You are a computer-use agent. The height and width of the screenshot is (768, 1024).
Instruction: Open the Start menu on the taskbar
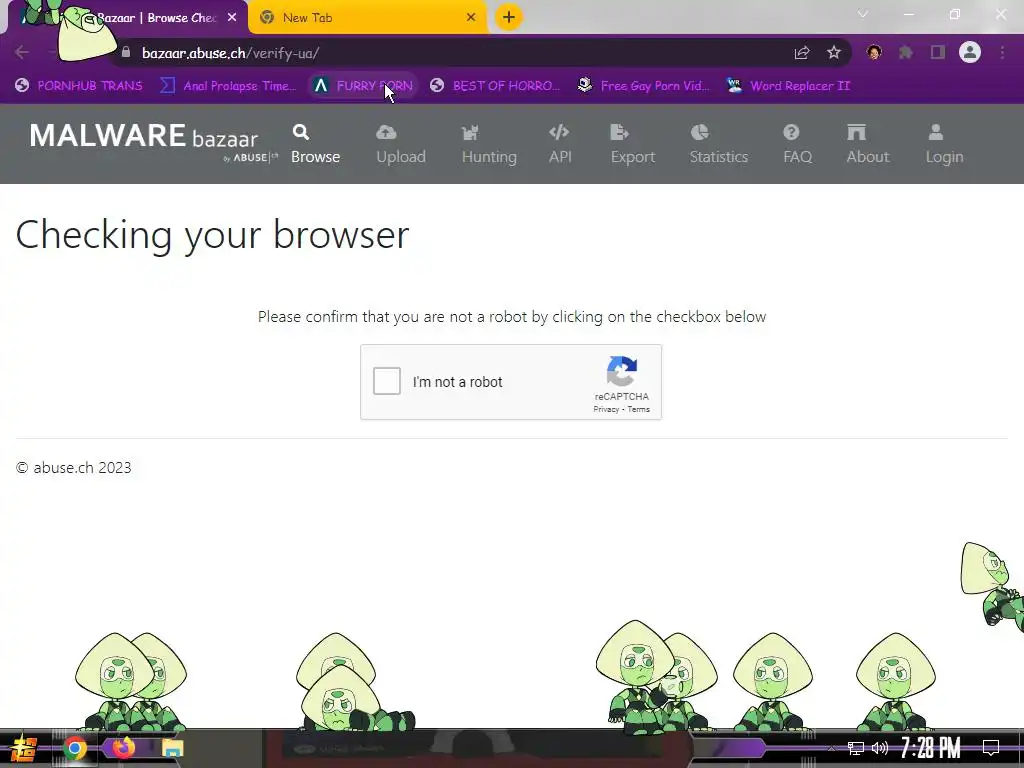tap(24, 748)
